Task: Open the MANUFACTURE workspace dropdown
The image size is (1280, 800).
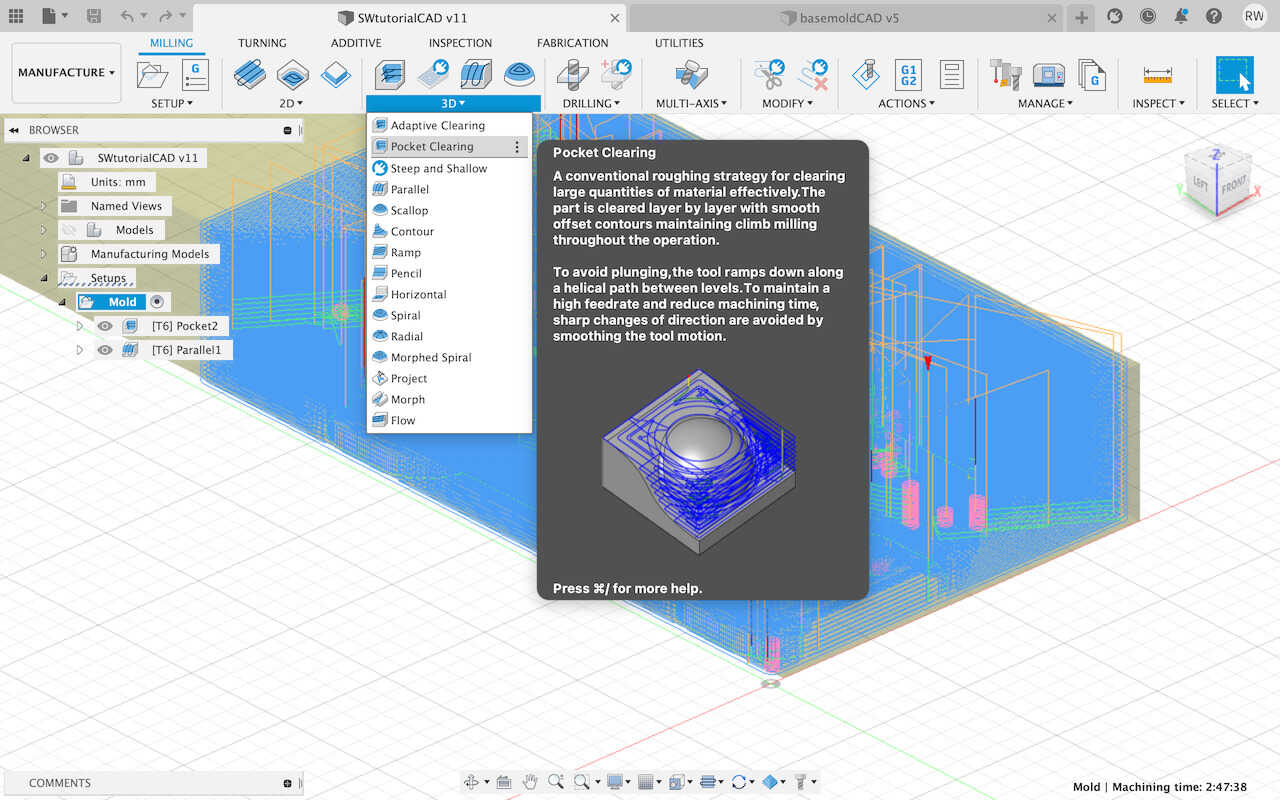Action: (66, 73)
